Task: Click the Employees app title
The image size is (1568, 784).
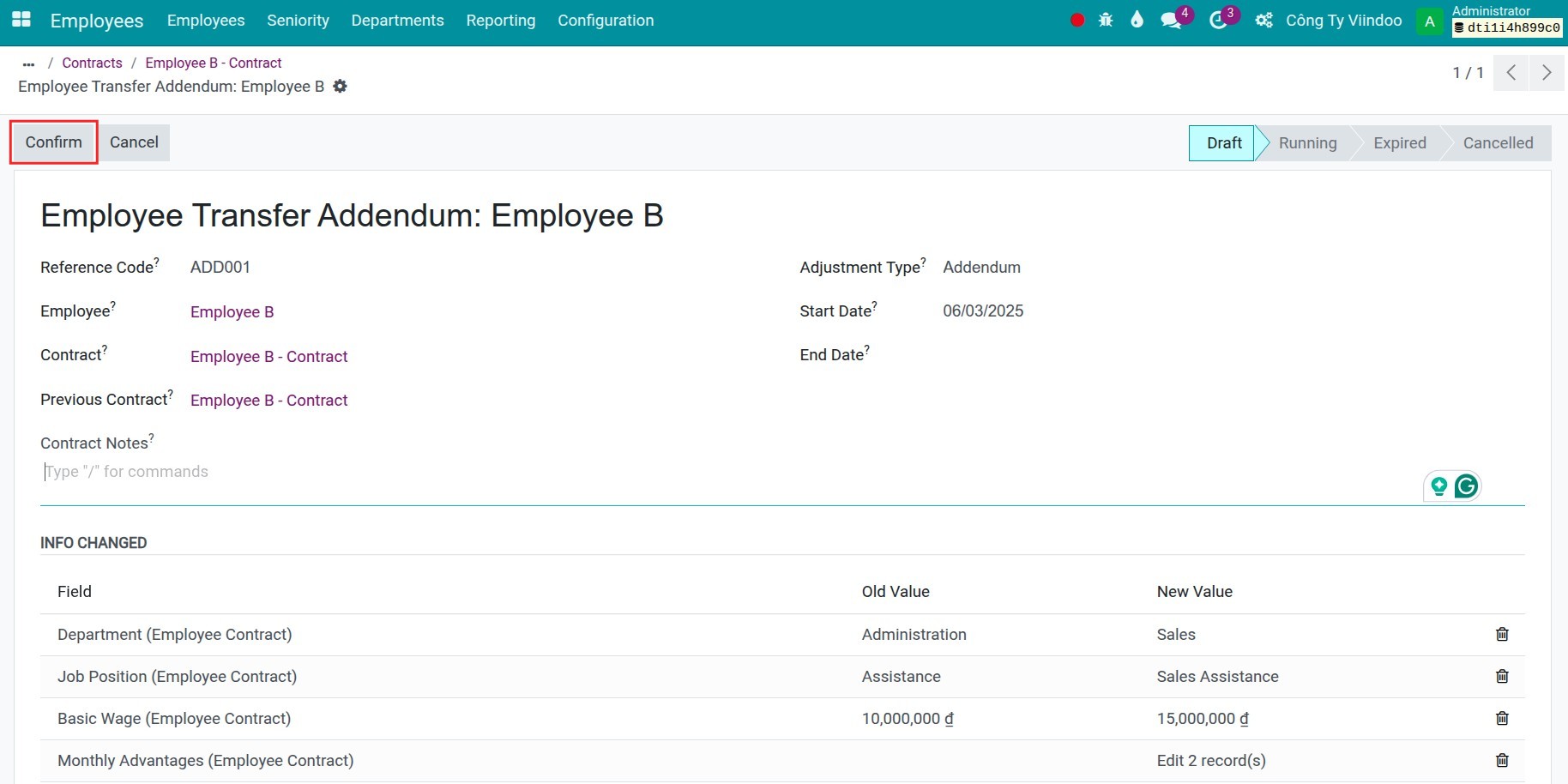Action: click(97, 21)
